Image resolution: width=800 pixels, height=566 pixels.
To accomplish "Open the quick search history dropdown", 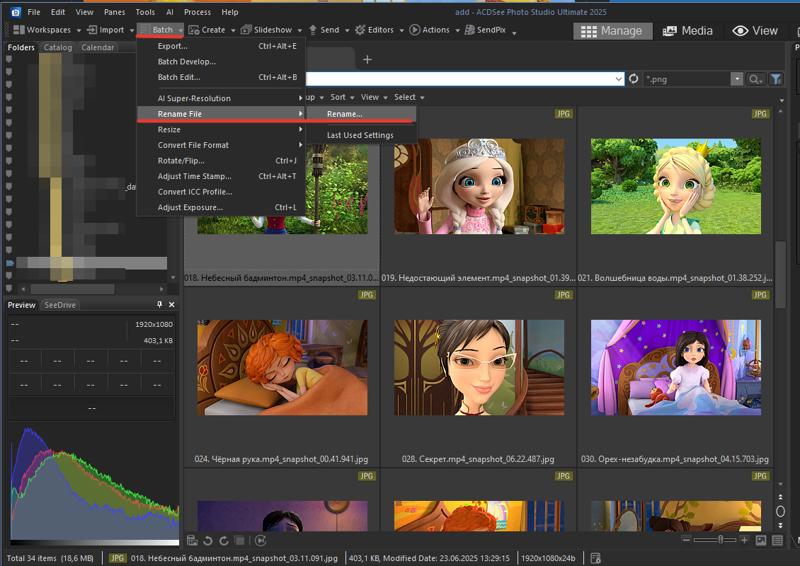I will point(737,79).
